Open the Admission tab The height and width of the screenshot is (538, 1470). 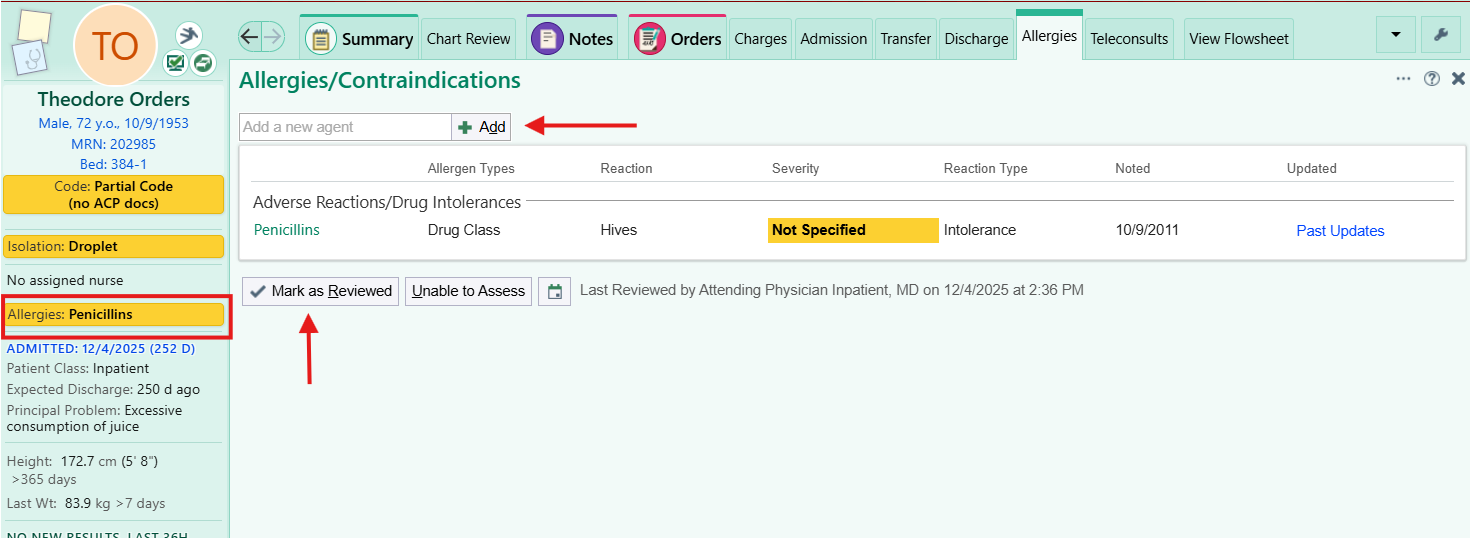tap(834, 39)
